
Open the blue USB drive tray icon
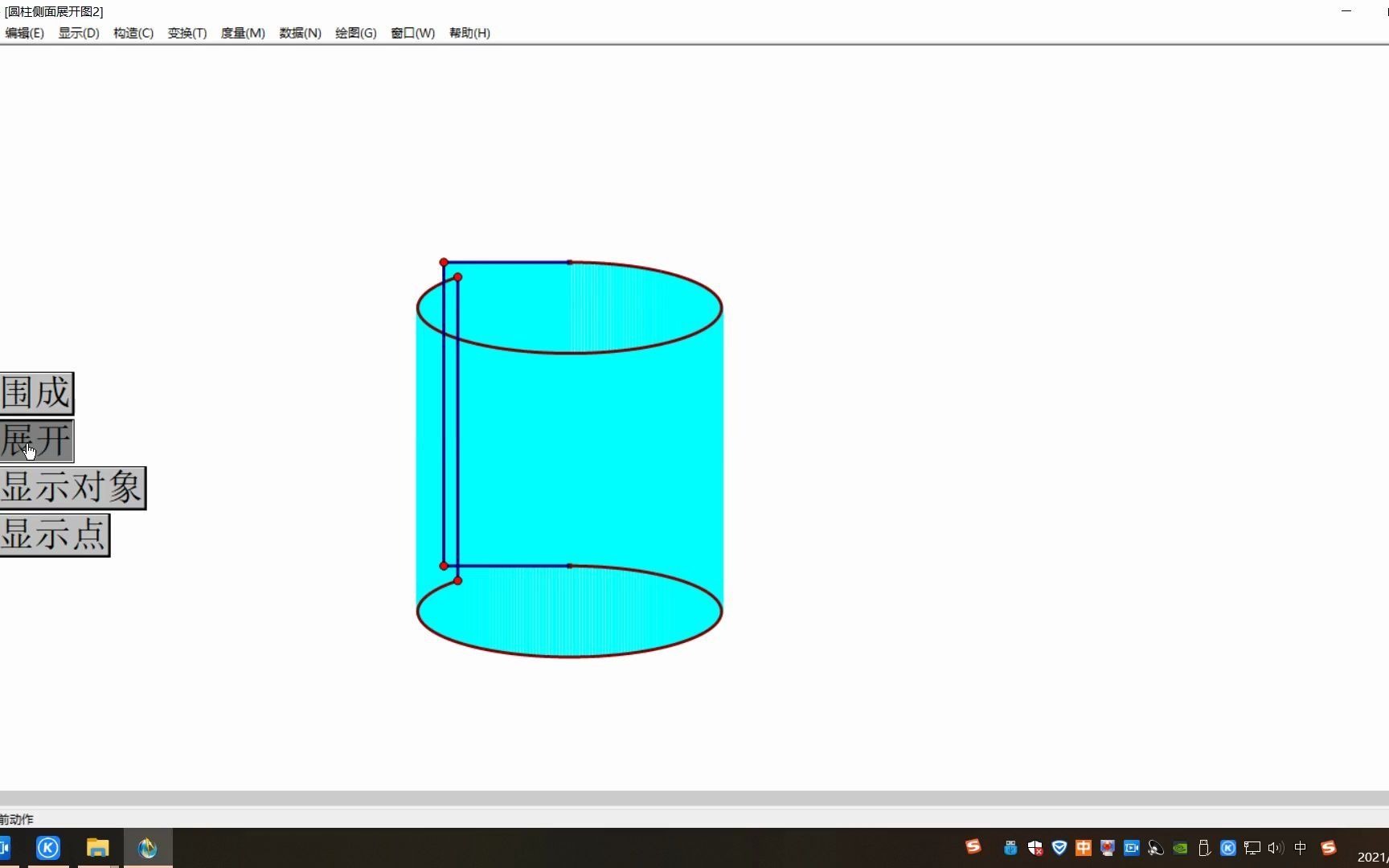pyautogui.click(x=1010, y=848)
